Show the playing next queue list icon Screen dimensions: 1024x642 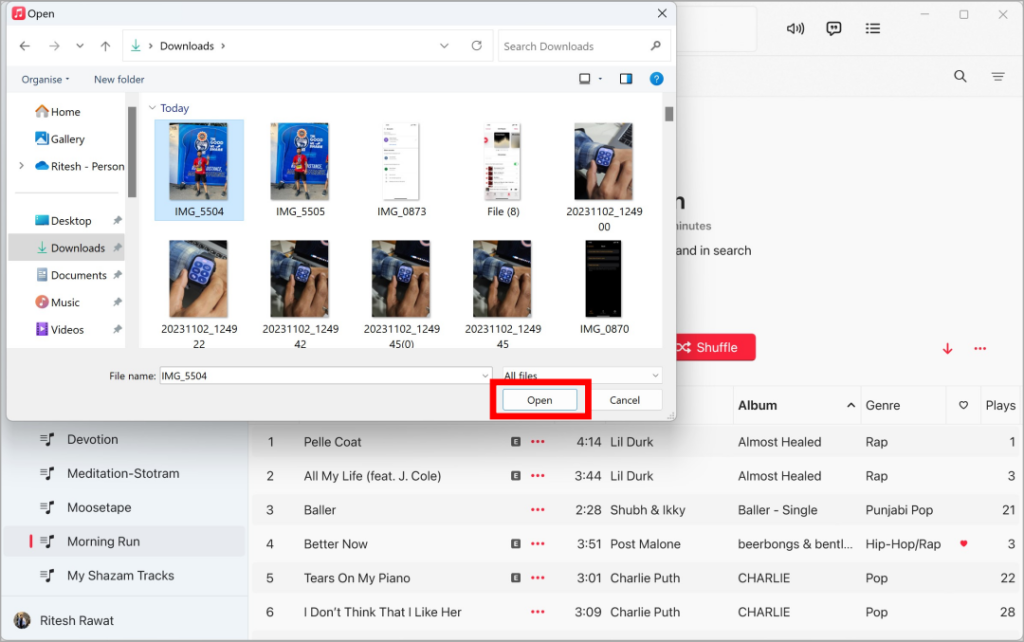click(x=873, y=28)
